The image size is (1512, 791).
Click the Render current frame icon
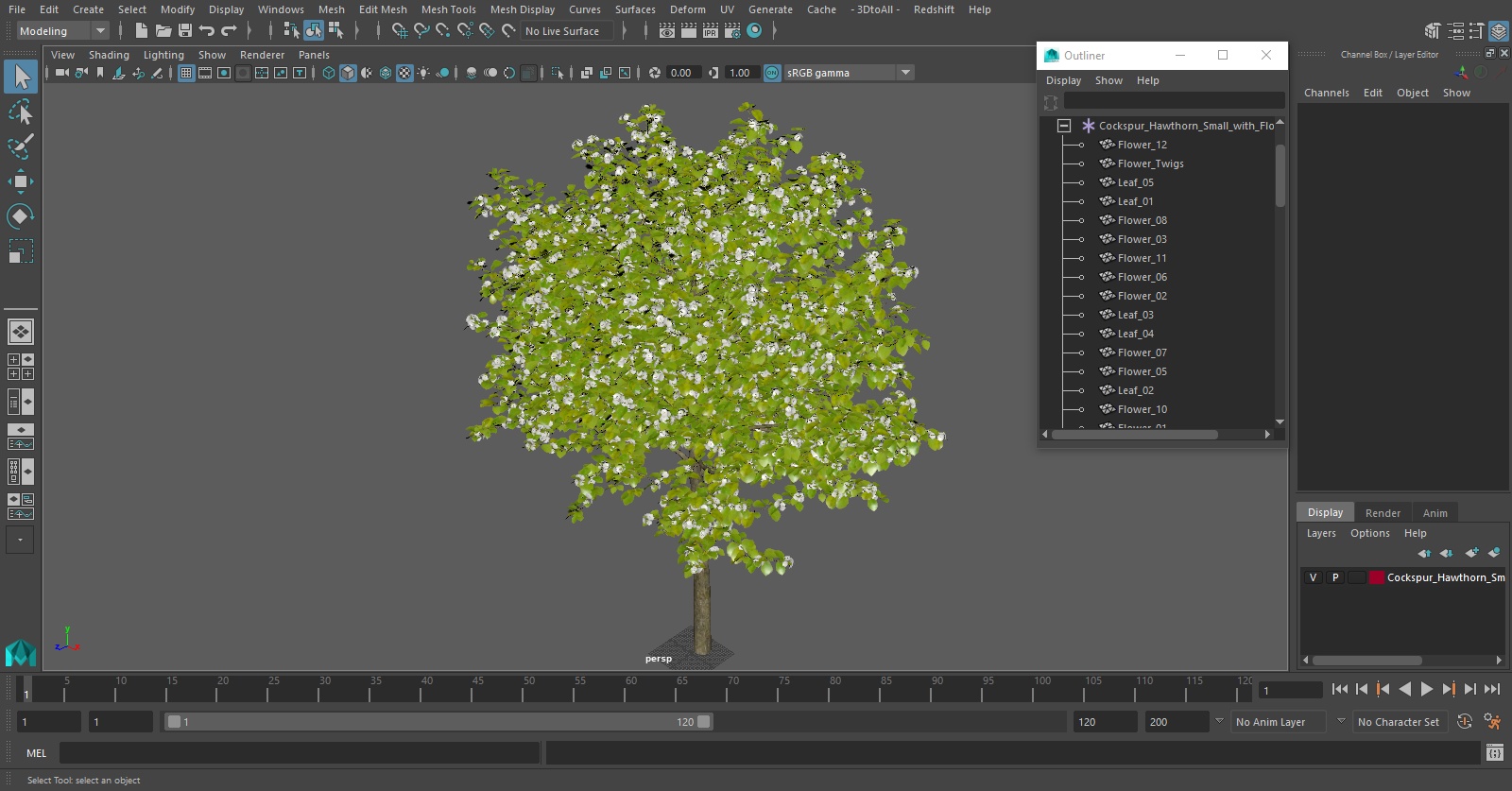(689, 30)
